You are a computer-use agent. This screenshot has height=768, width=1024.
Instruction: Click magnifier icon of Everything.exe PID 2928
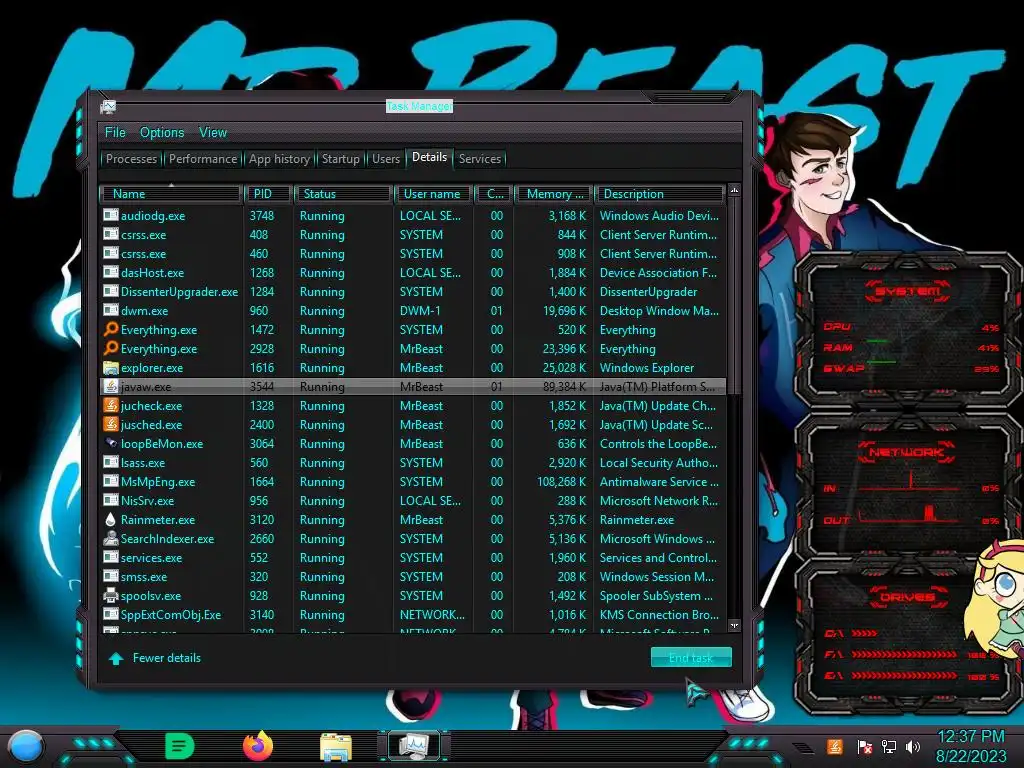point(111,348)
